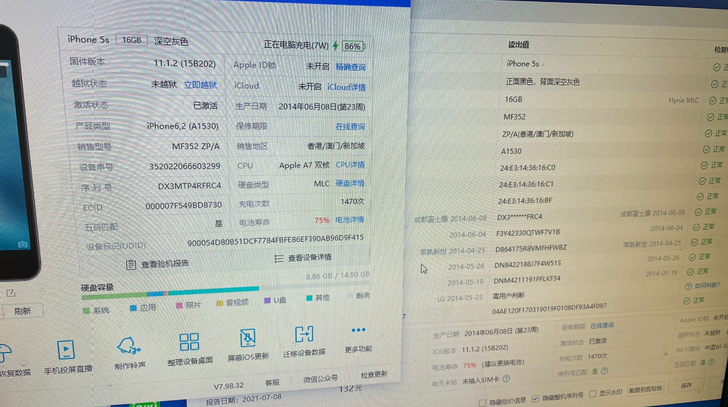Click the 保存 button in report window
Image resolution: width=728 pixels, height=407 pixels.
point(686,386)
